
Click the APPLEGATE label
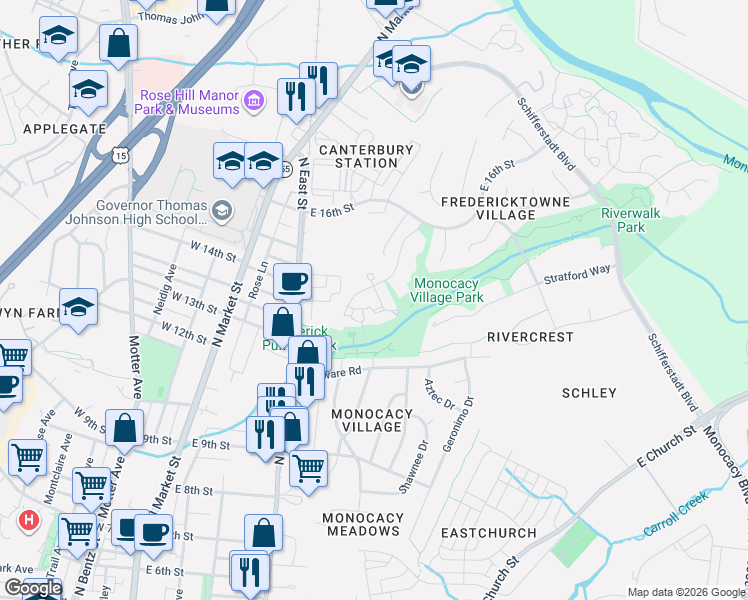[x=65, y=129]
